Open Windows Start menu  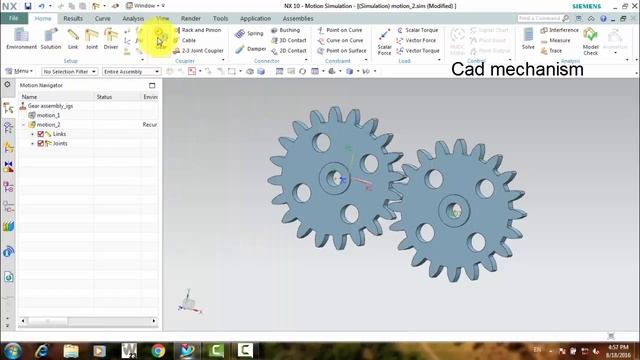pos(13,350)
